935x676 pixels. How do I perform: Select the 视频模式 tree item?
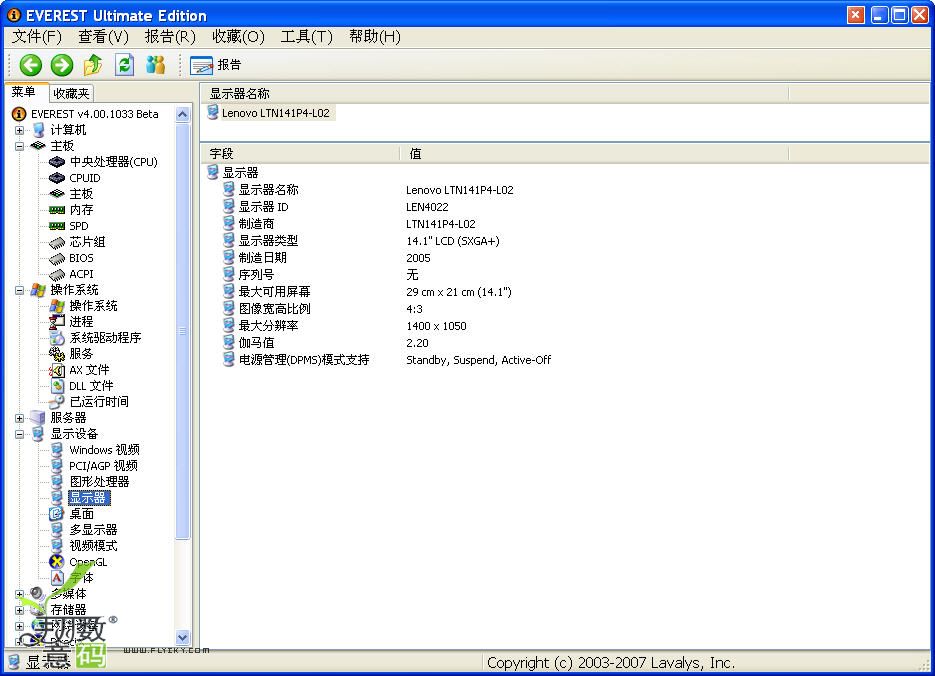pos(93,546)
